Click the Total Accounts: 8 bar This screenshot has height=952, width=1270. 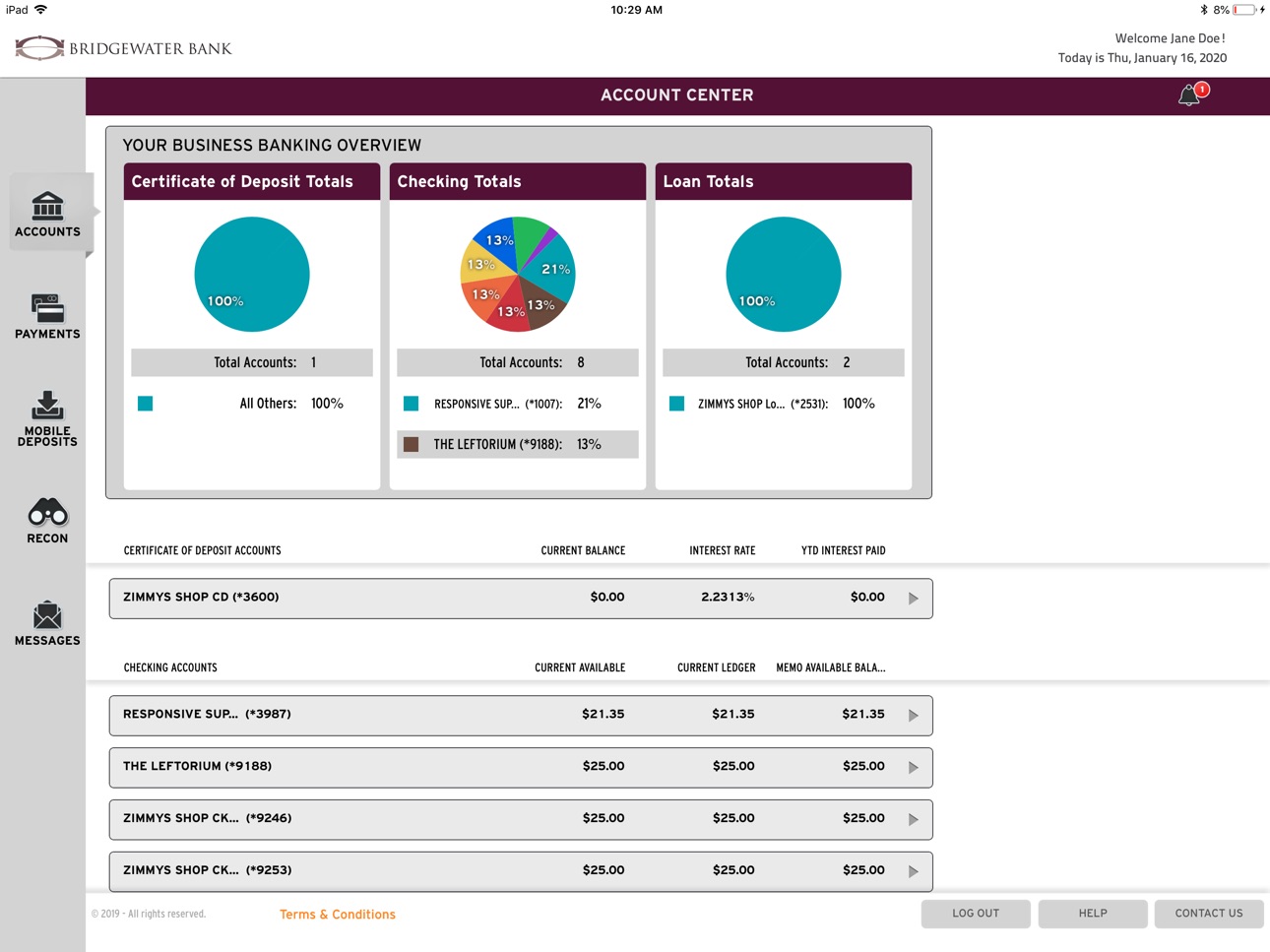point(518,362)
